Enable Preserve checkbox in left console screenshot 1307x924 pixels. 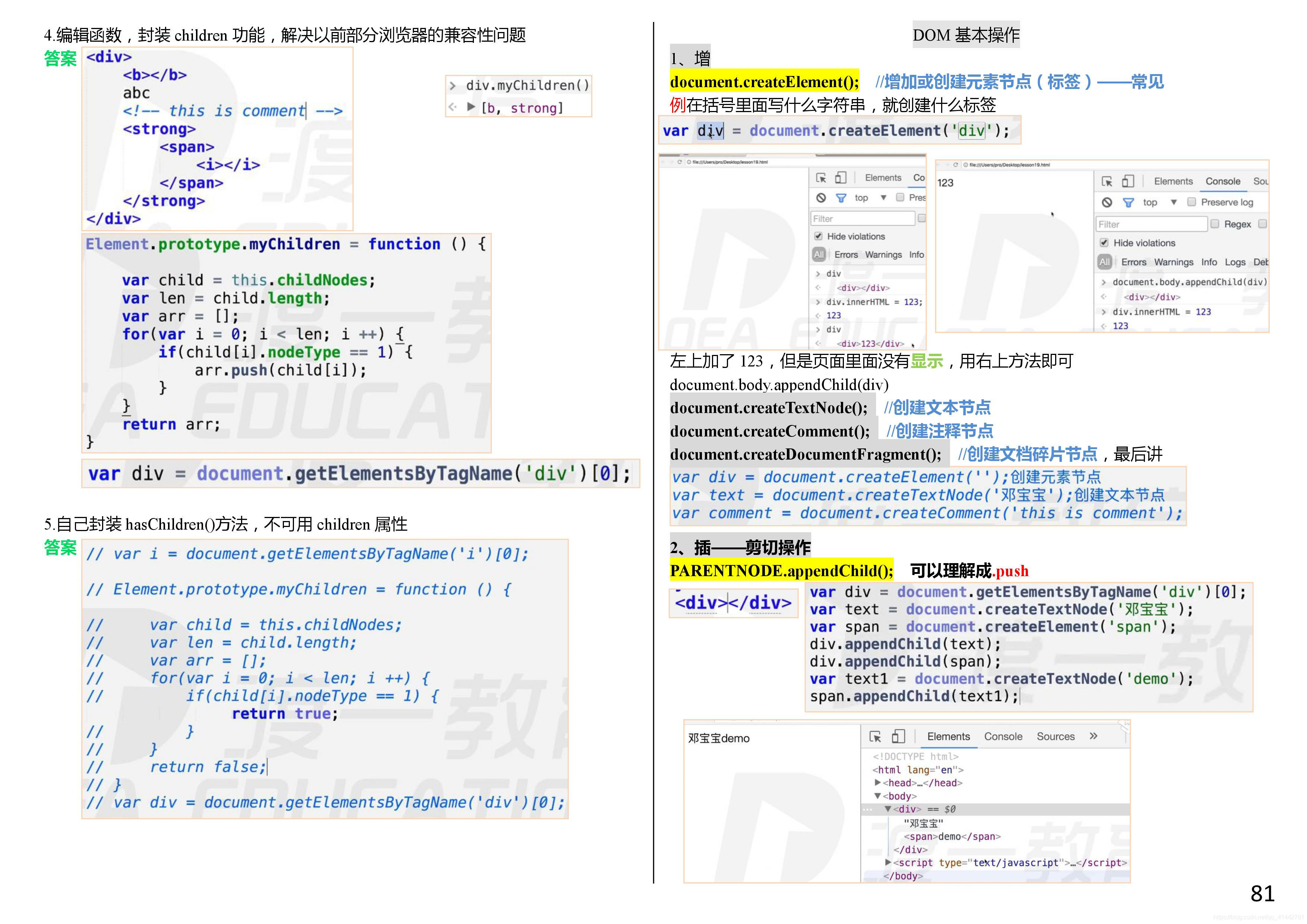900,197
